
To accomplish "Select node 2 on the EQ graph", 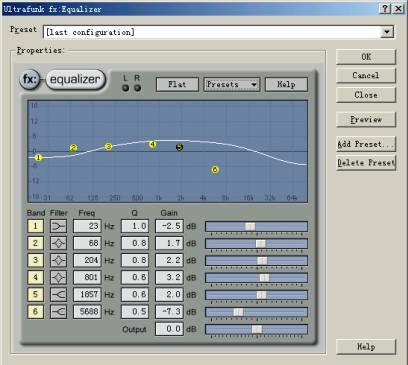I will point(74,148).
